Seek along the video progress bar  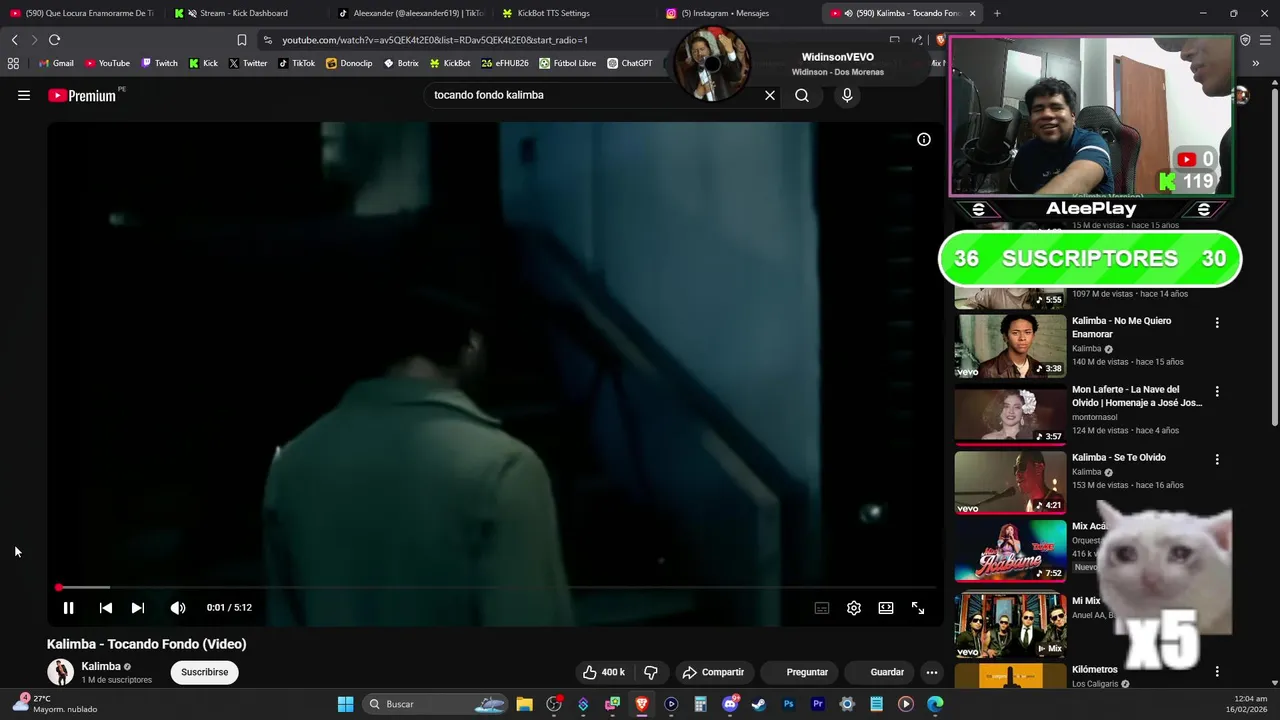[x=496, y=587]
